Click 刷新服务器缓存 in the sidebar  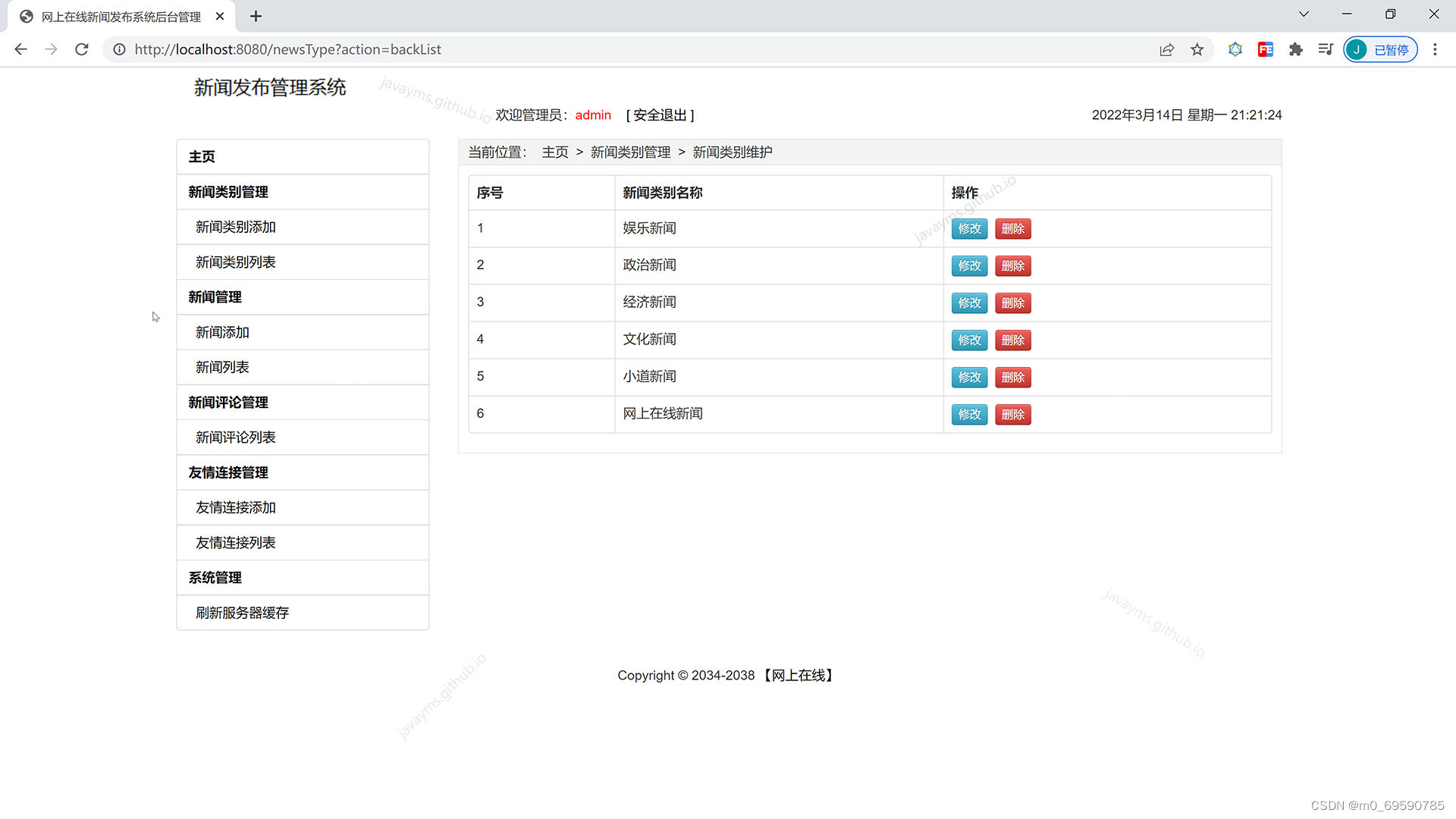tap(303, 613)
